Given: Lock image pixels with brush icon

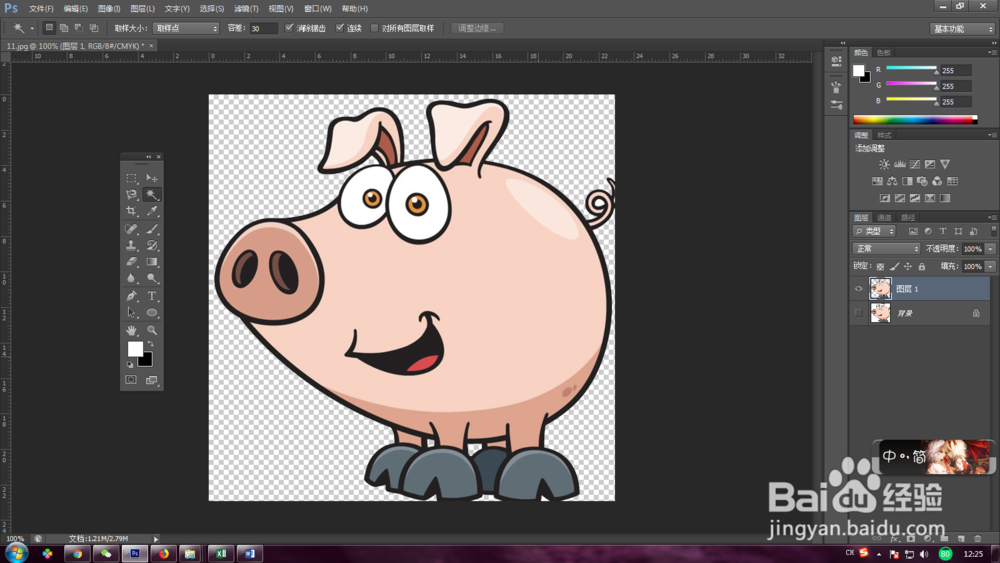Looking at the screenshot, I should coord(894,267).
